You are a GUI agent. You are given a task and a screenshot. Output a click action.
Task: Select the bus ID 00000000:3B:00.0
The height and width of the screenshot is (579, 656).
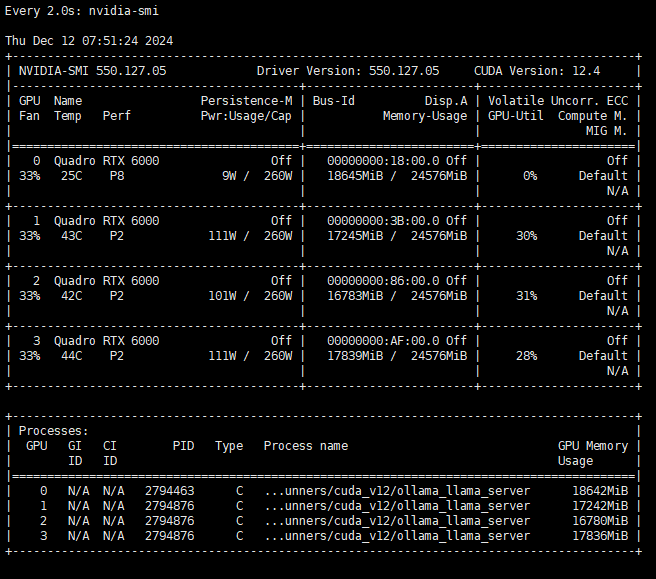tap(384, 221)
